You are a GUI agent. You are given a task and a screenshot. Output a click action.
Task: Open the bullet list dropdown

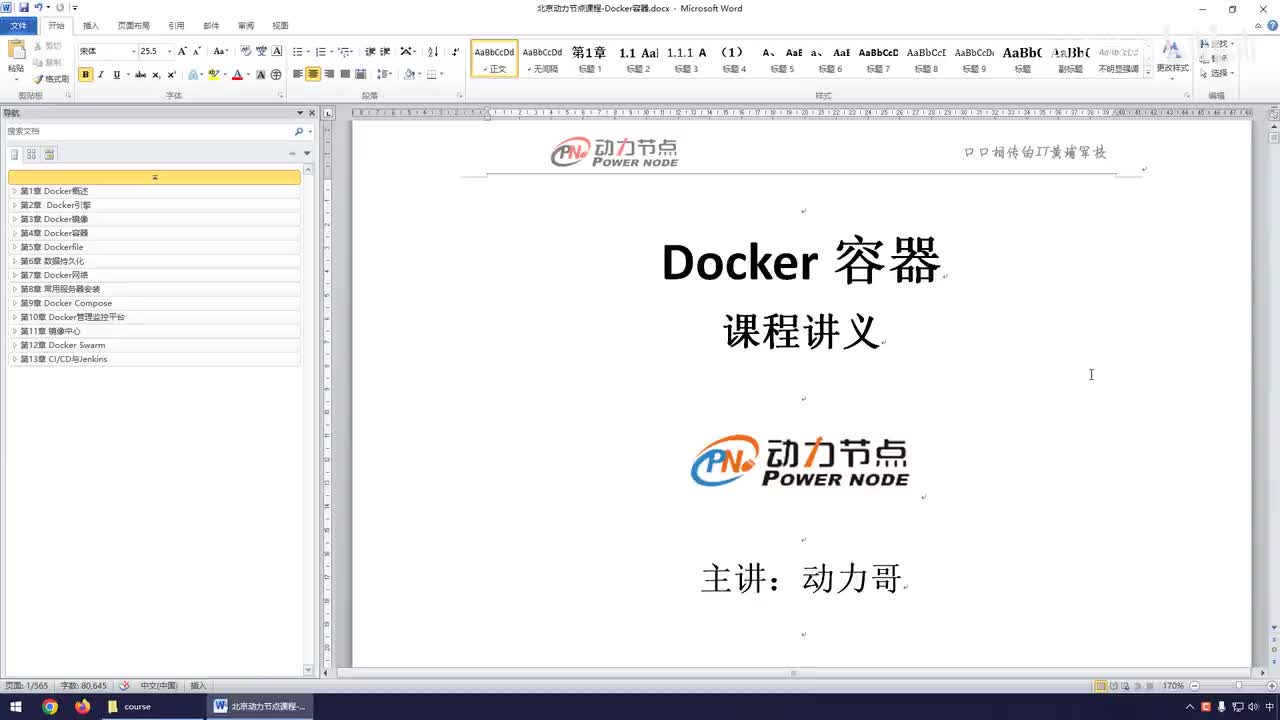[x=308, y=51]
